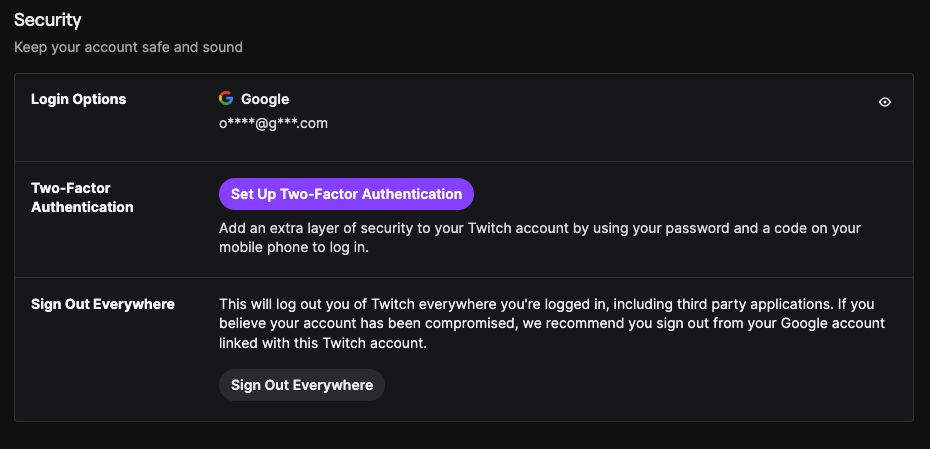Image resolution: width=930 pixels, height=449 pixels.
Task: Click the "third party applications" phrase
Action: (738, 304)
